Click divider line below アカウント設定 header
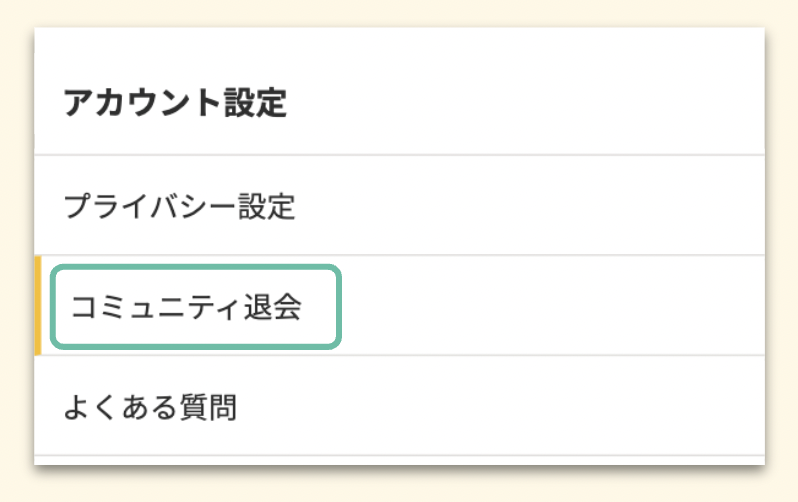798x502 pixels. tap(400, 155)
